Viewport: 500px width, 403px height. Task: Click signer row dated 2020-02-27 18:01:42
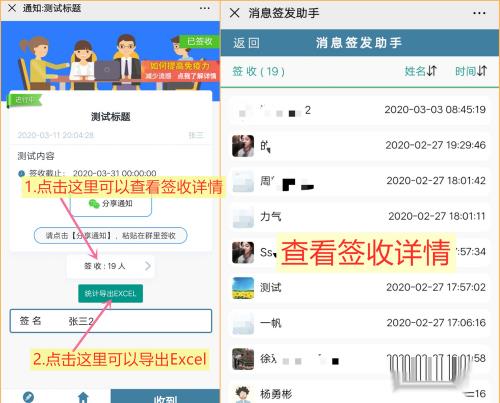(359, 181)
